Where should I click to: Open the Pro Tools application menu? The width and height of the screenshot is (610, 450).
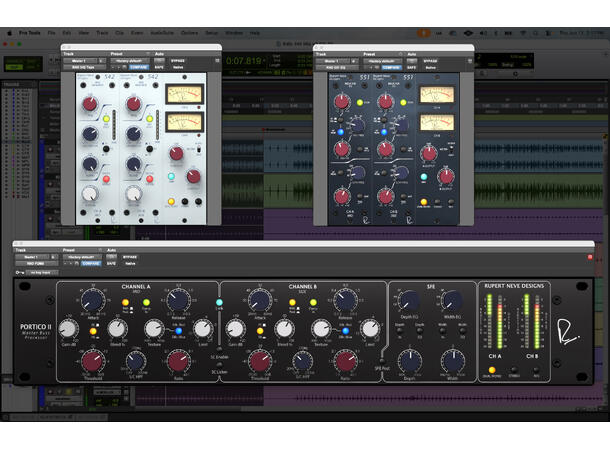tap(30, 33)
